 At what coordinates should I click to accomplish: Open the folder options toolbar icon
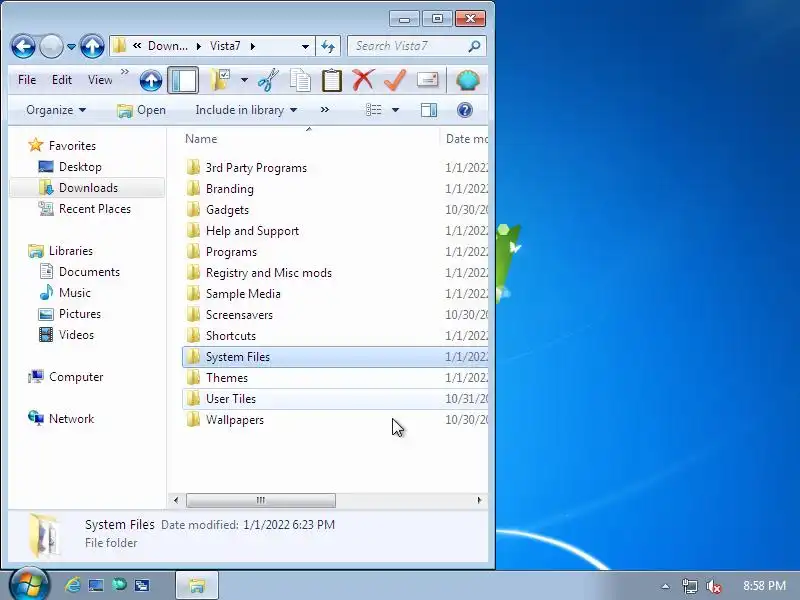[220, 81]
